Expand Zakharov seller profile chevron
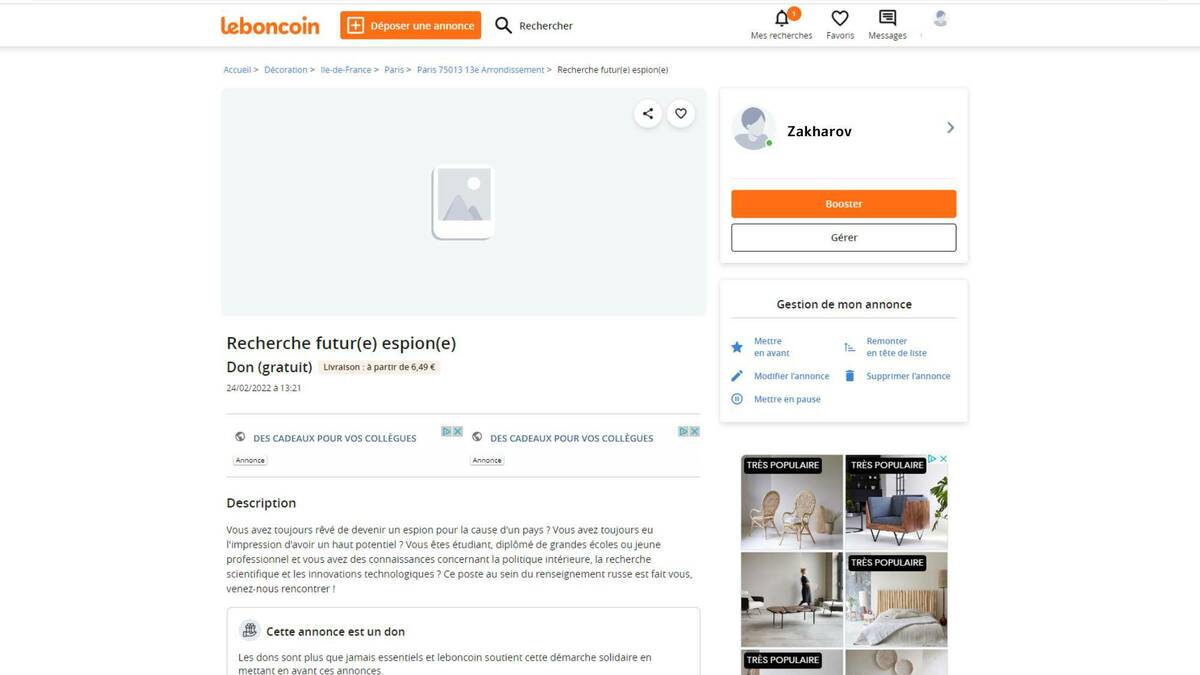Screen dimensions: 1200x675 tap(950, 128)
